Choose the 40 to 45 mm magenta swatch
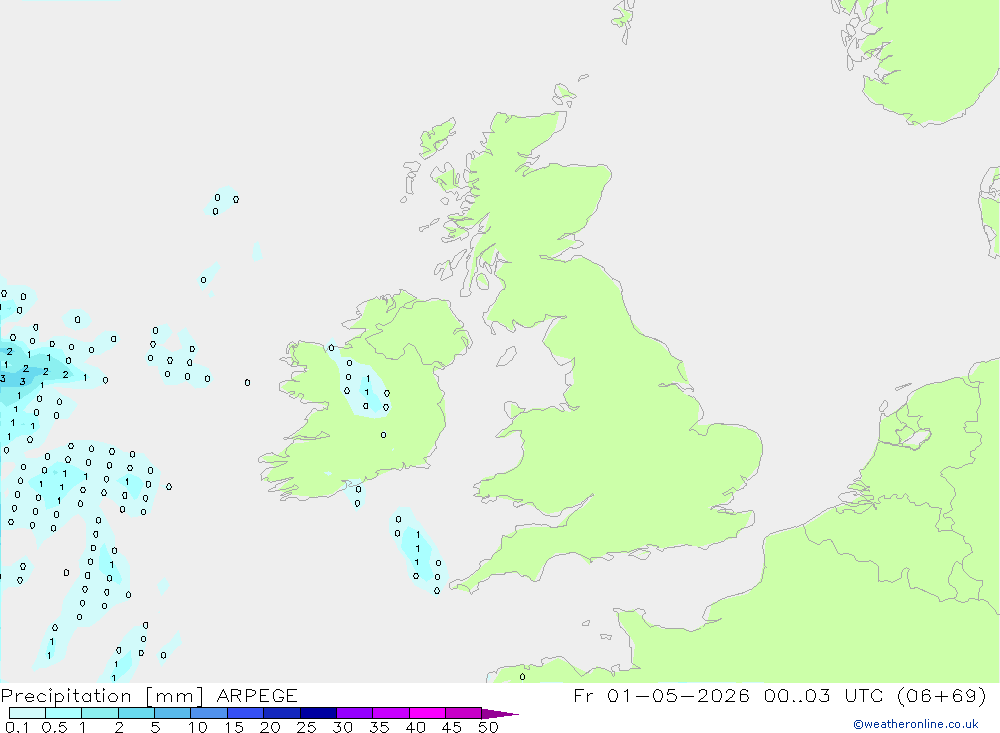The width and height of the screenshot is (1000, 733). [427, 713]
